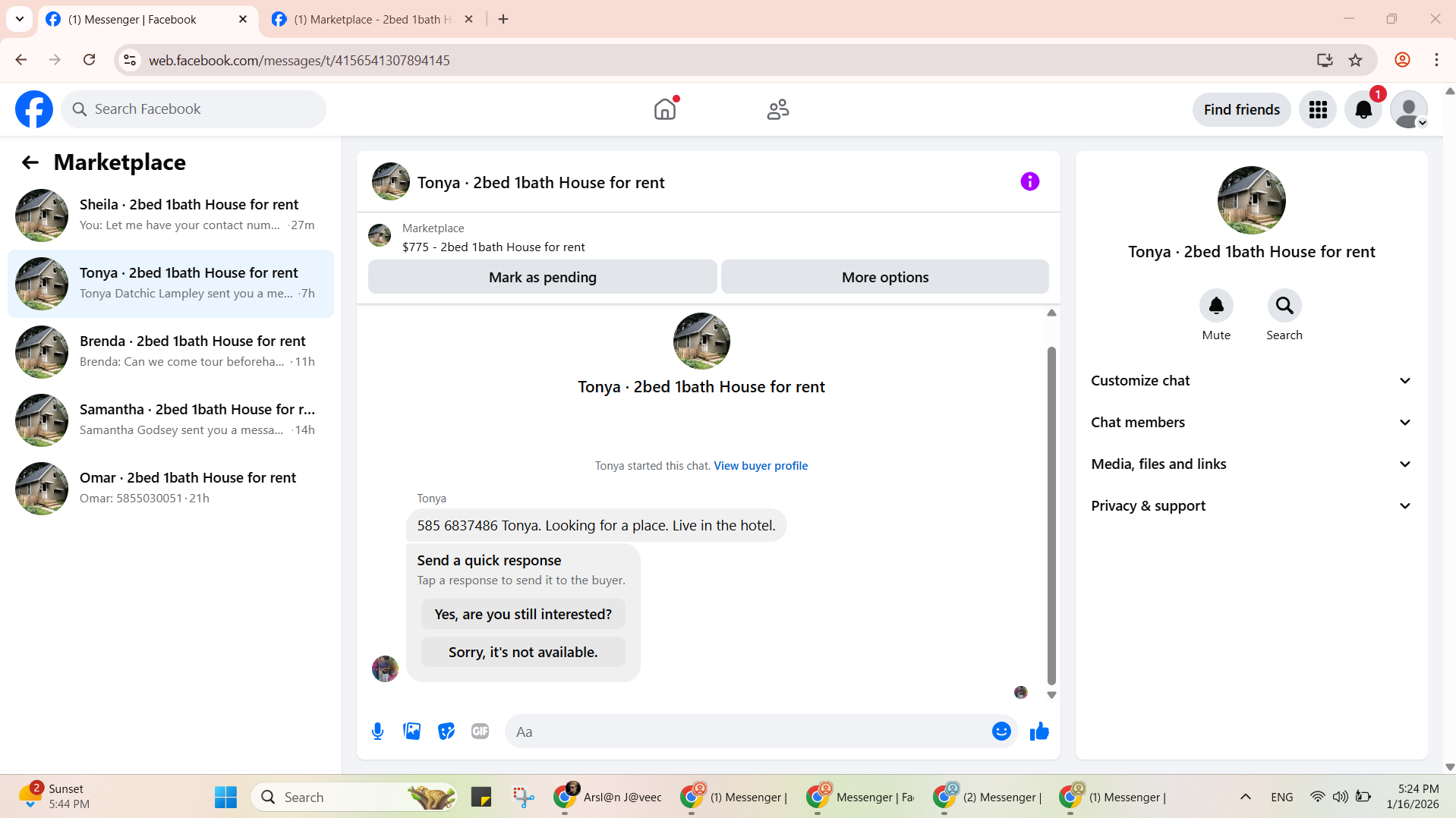The height and width of the screenshot is (818, 1456).
Task: Choose a GIF
Action: (481, 731)
